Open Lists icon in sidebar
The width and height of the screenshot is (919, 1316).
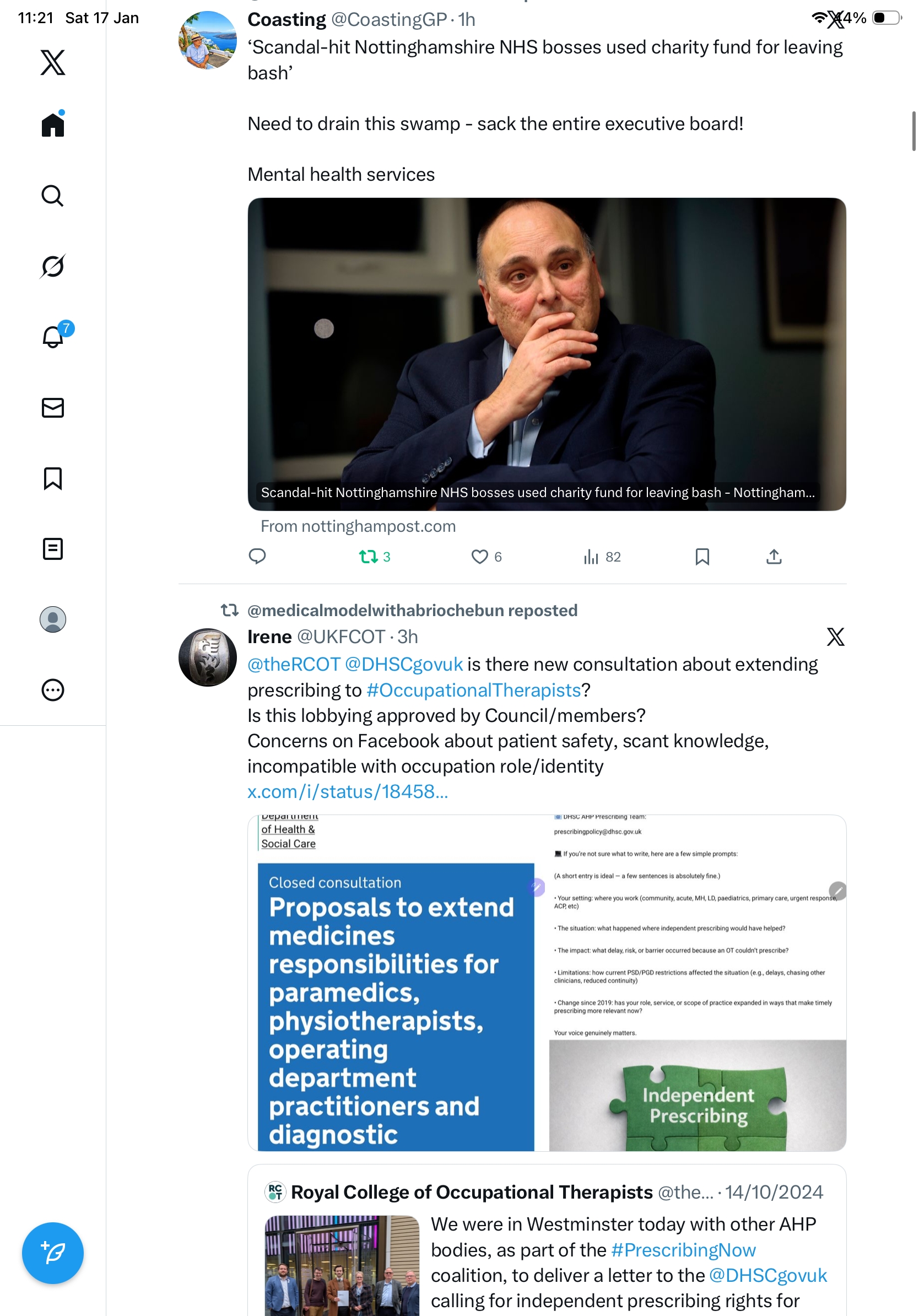pyautogui.click(x=53, y=548)
